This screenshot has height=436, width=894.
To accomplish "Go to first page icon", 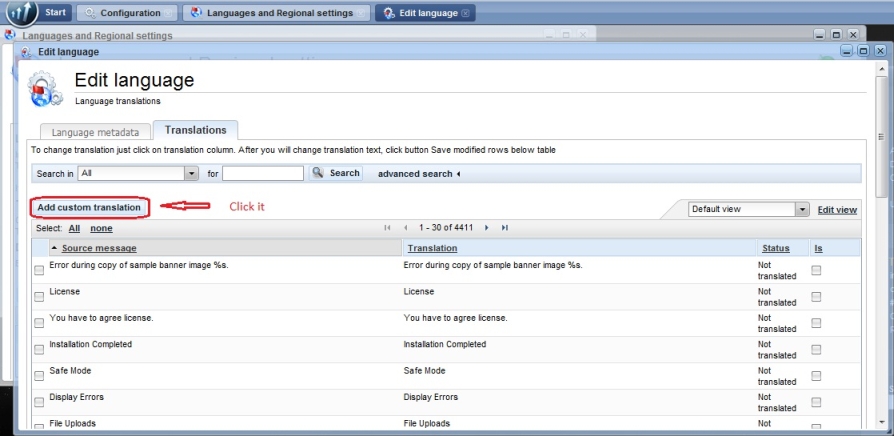I will [388, 227].
